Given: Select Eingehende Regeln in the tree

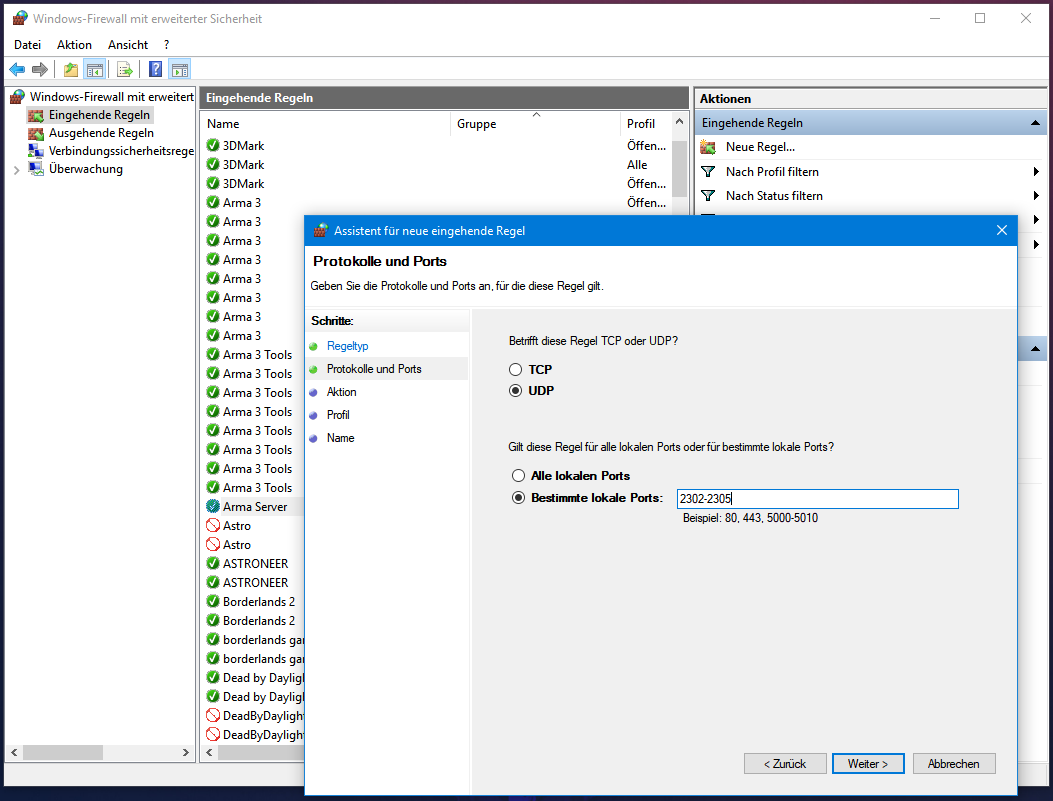Looking at the screenshot, I should pyautogui.click(x=99, y=115).
